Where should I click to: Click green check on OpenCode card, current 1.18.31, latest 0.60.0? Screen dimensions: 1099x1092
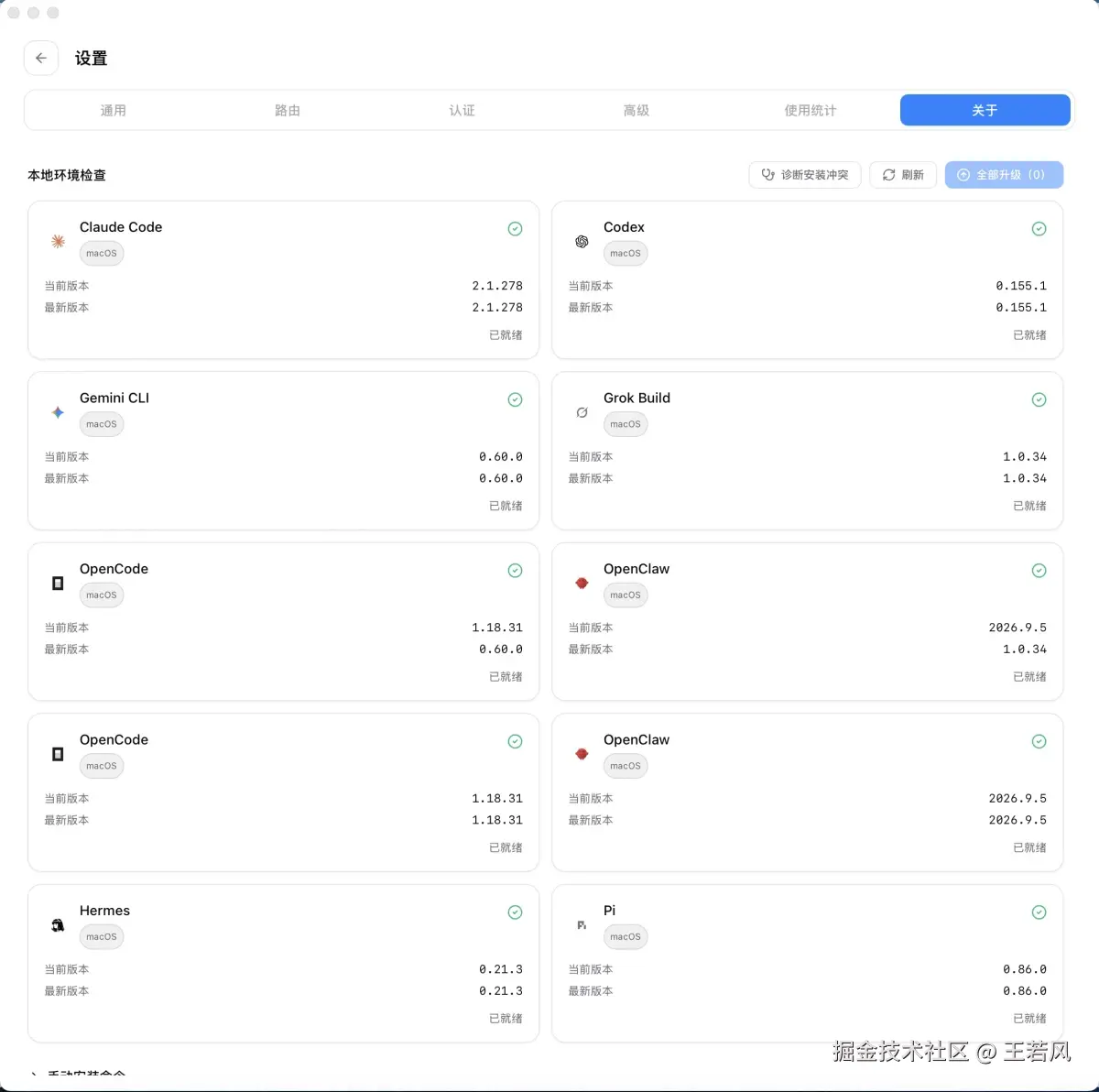[x=516, y=571]
